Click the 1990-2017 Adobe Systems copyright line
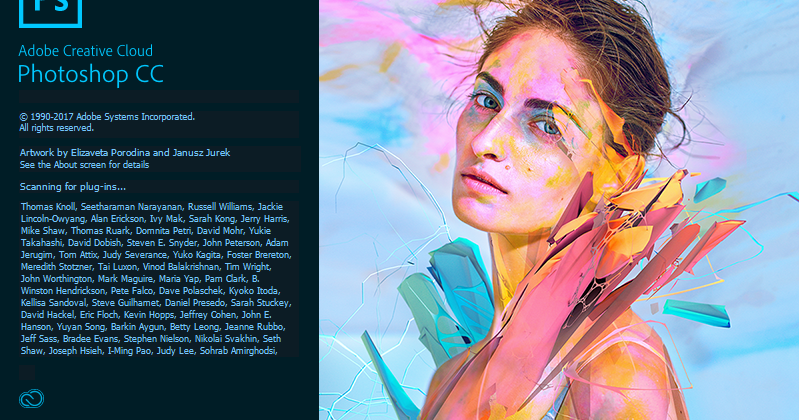This screenshot has width=799, height=420. (108, 117)
